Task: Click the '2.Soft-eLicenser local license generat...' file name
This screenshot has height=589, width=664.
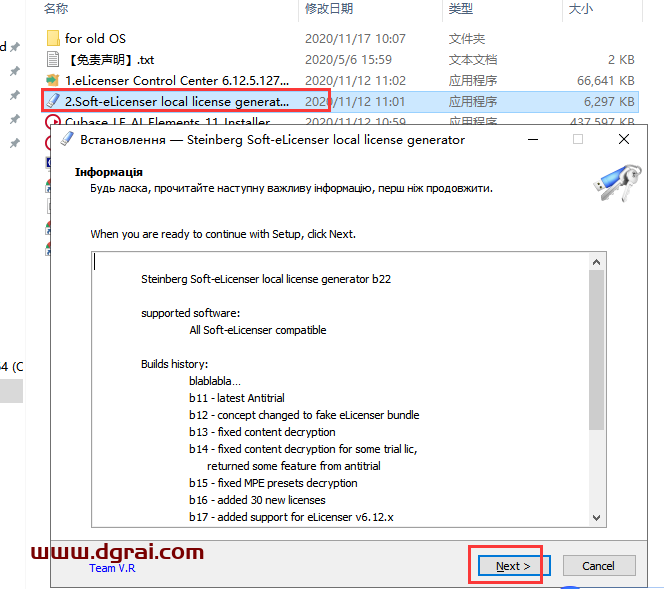Action: (177, 102)
